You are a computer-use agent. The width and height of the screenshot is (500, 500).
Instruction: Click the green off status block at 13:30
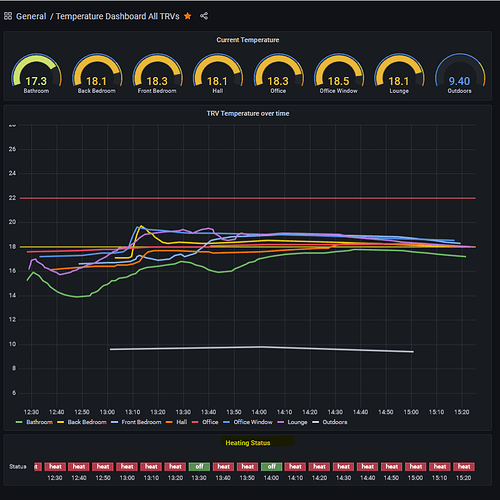click(199, 467)
